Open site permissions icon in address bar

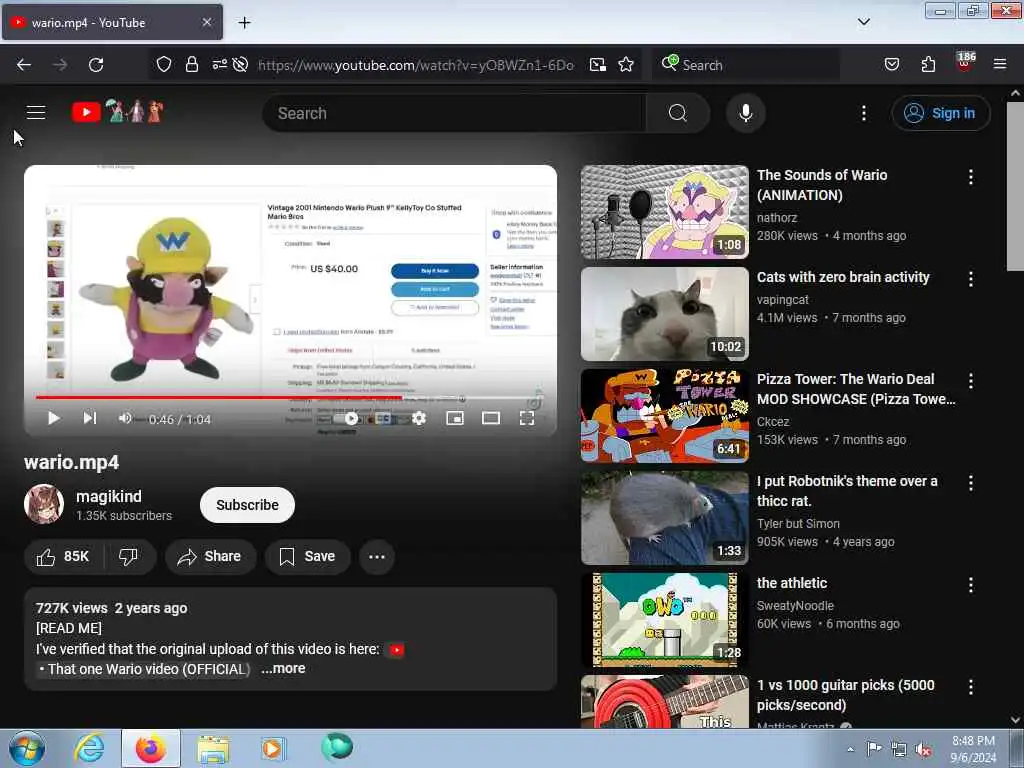tap(219, 64)
